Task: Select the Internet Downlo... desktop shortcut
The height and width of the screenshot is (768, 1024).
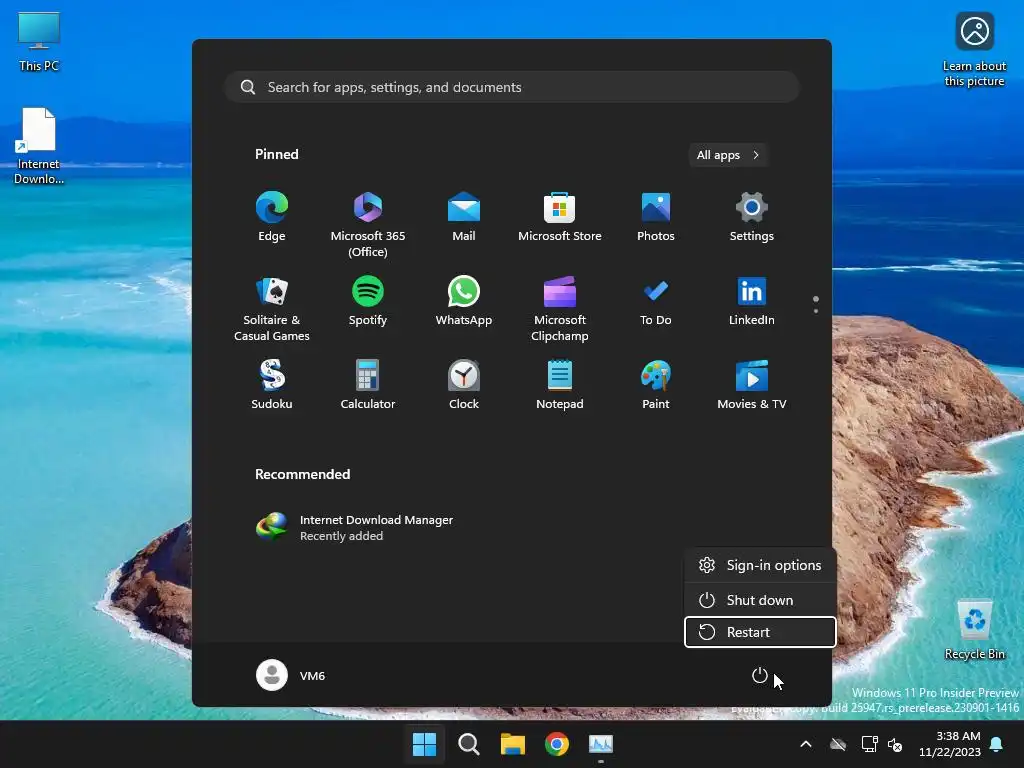Action: click(x=39, y=146)
